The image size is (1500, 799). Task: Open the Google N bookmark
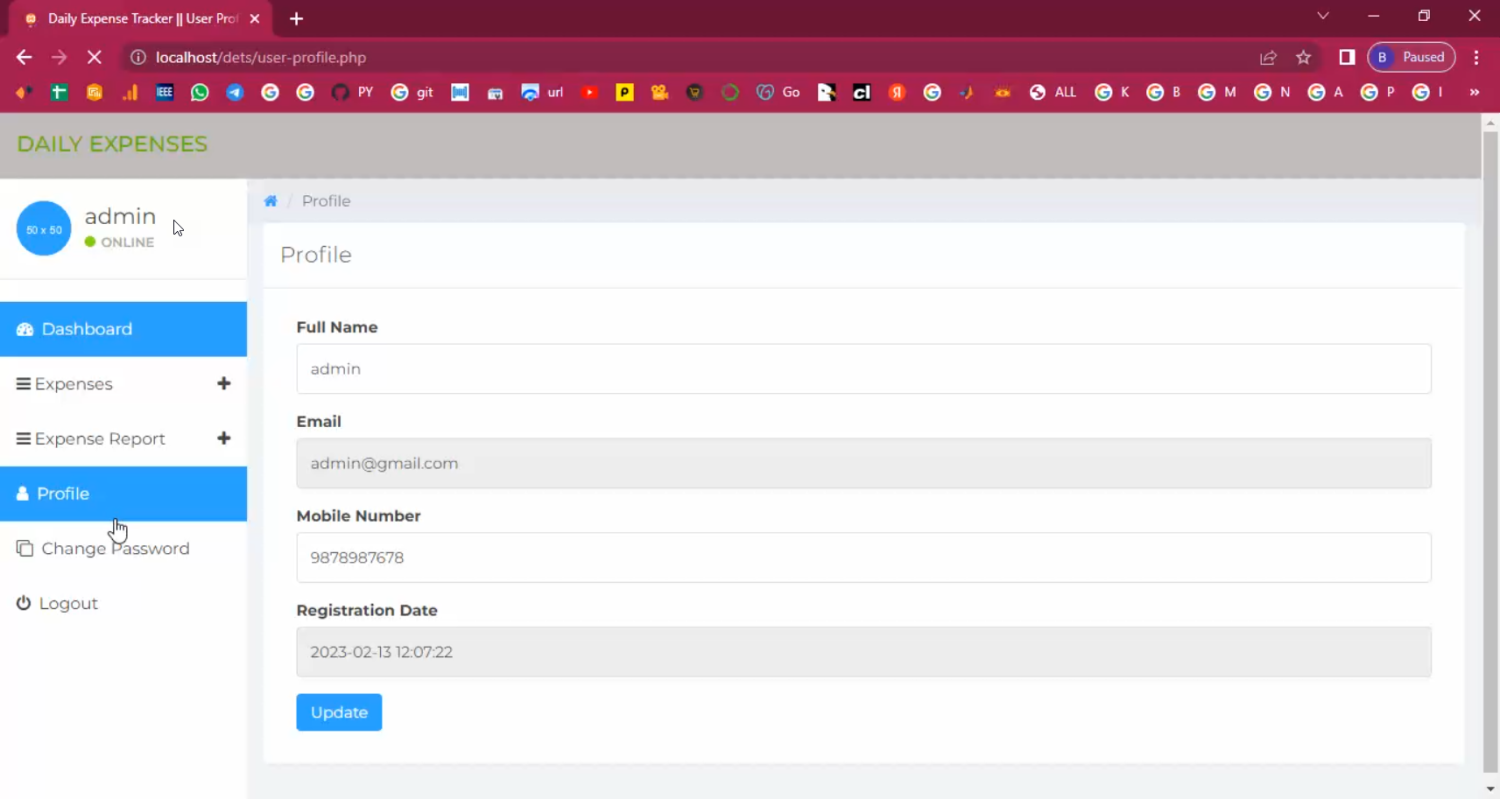point(1272,92)
